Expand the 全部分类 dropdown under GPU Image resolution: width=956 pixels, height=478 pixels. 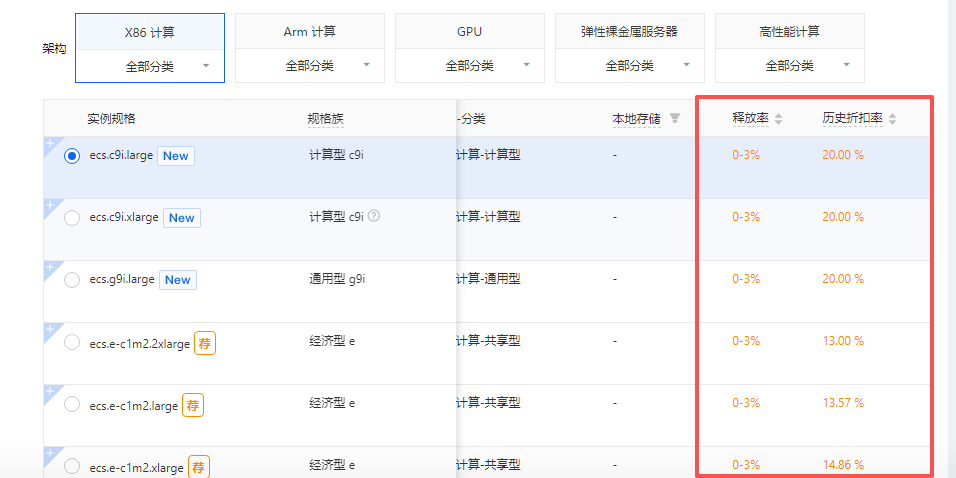(470, 66)
